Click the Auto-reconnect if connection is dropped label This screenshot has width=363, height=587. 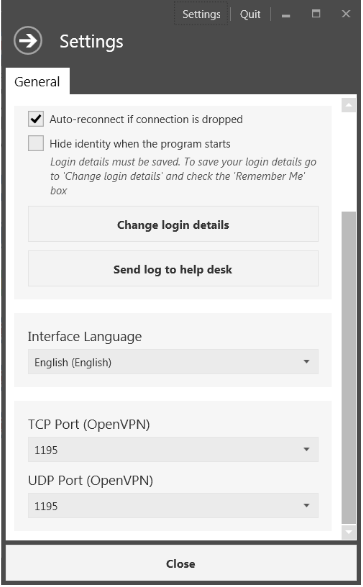(146, 119)
